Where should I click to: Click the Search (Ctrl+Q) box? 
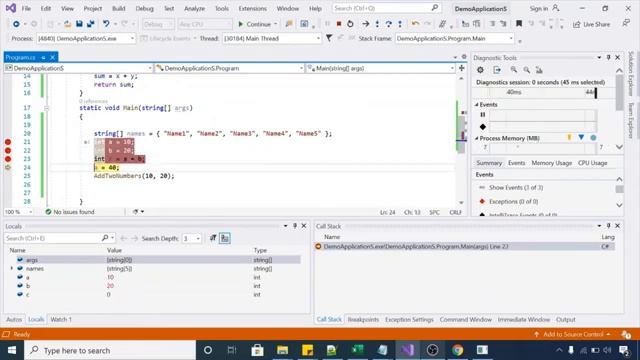387,8
